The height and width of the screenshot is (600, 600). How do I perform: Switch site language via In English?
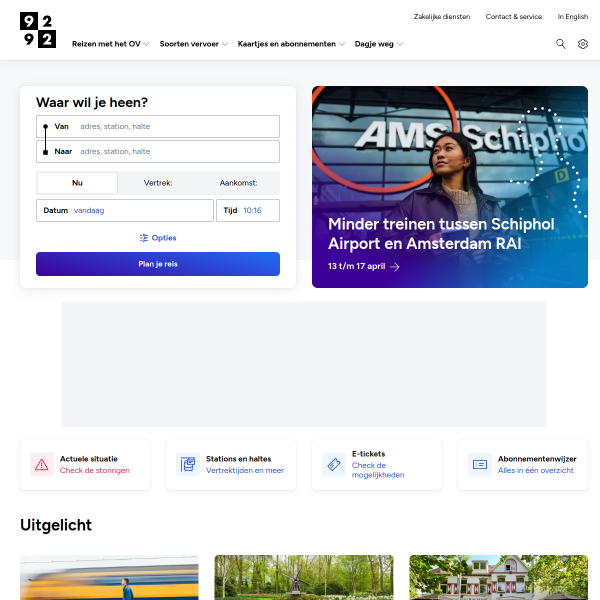pos(572,16)
